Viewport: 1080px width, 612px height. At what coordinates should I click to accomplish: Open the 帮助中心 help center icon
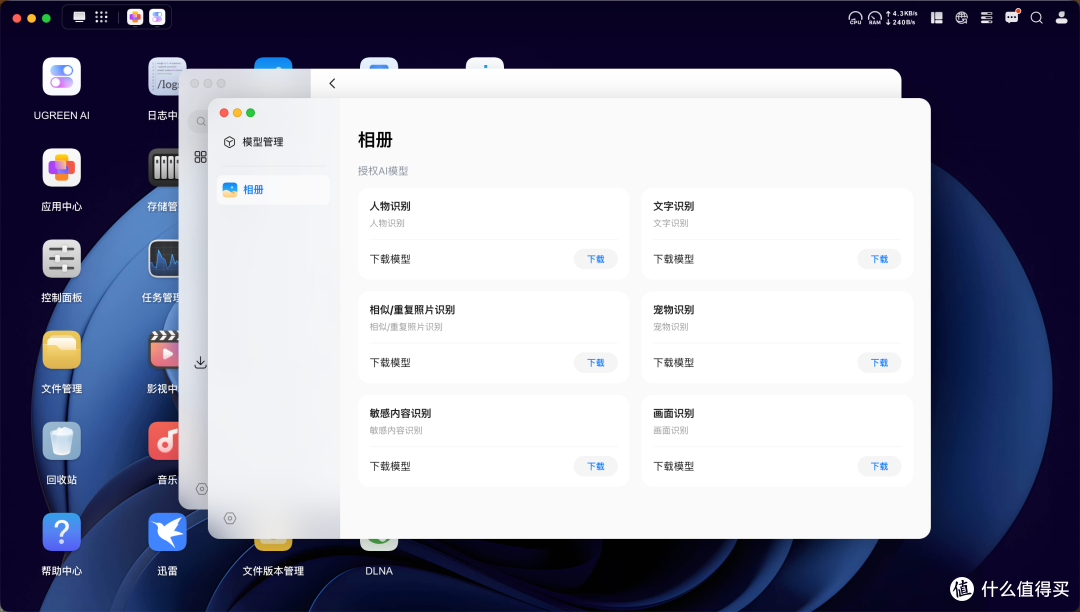tap(61, 532)
